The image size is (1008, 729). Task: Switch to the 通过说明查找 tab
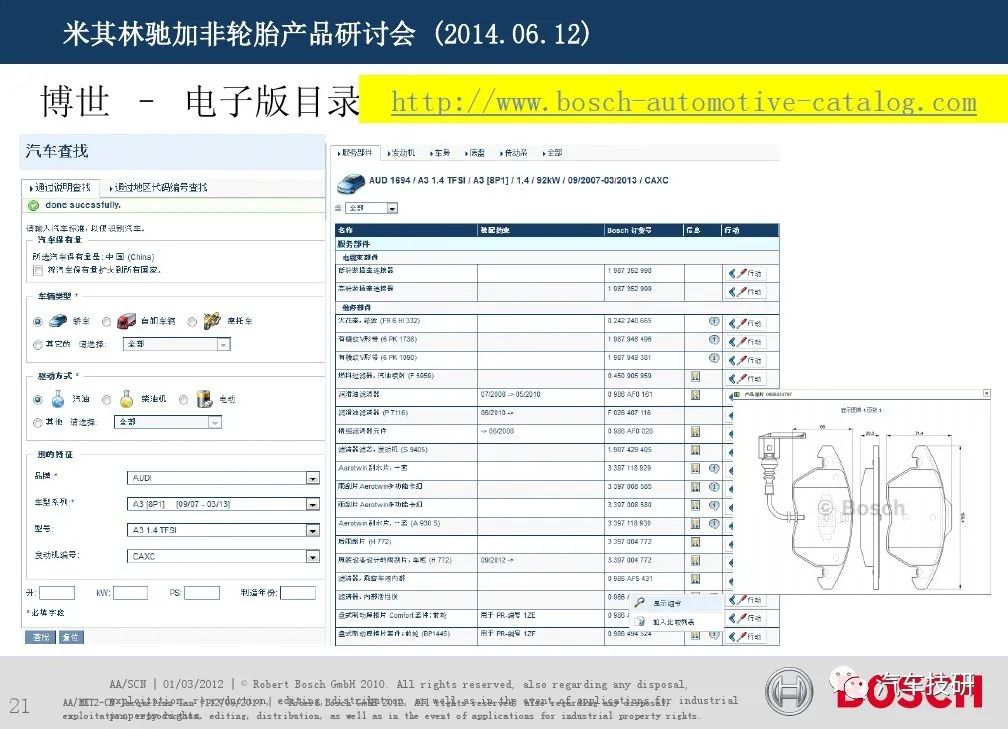[x=60, y=188]
